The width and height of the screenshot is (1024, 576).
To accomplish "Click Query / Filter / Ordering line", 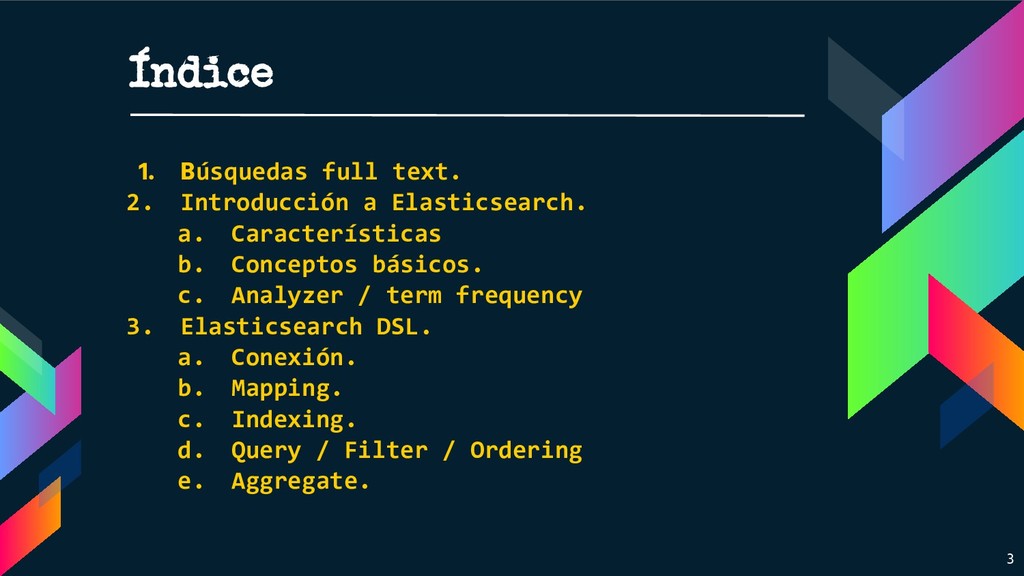I will (x=406, y=451).
